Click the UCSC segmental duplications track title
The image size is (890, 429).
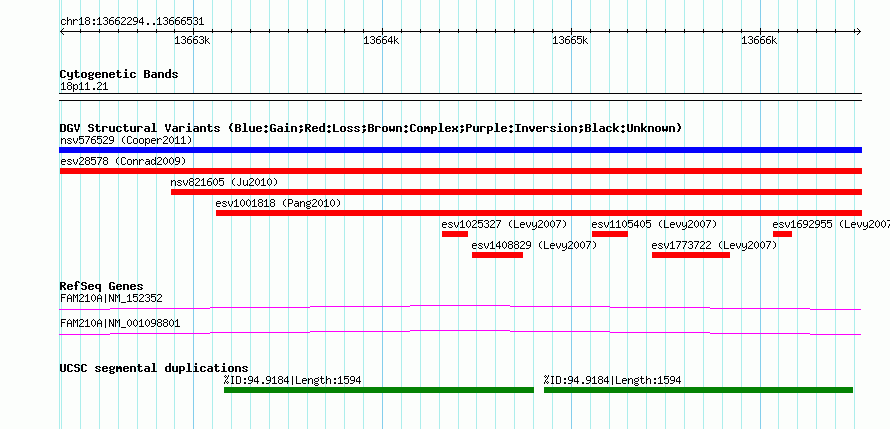point(154,368)
